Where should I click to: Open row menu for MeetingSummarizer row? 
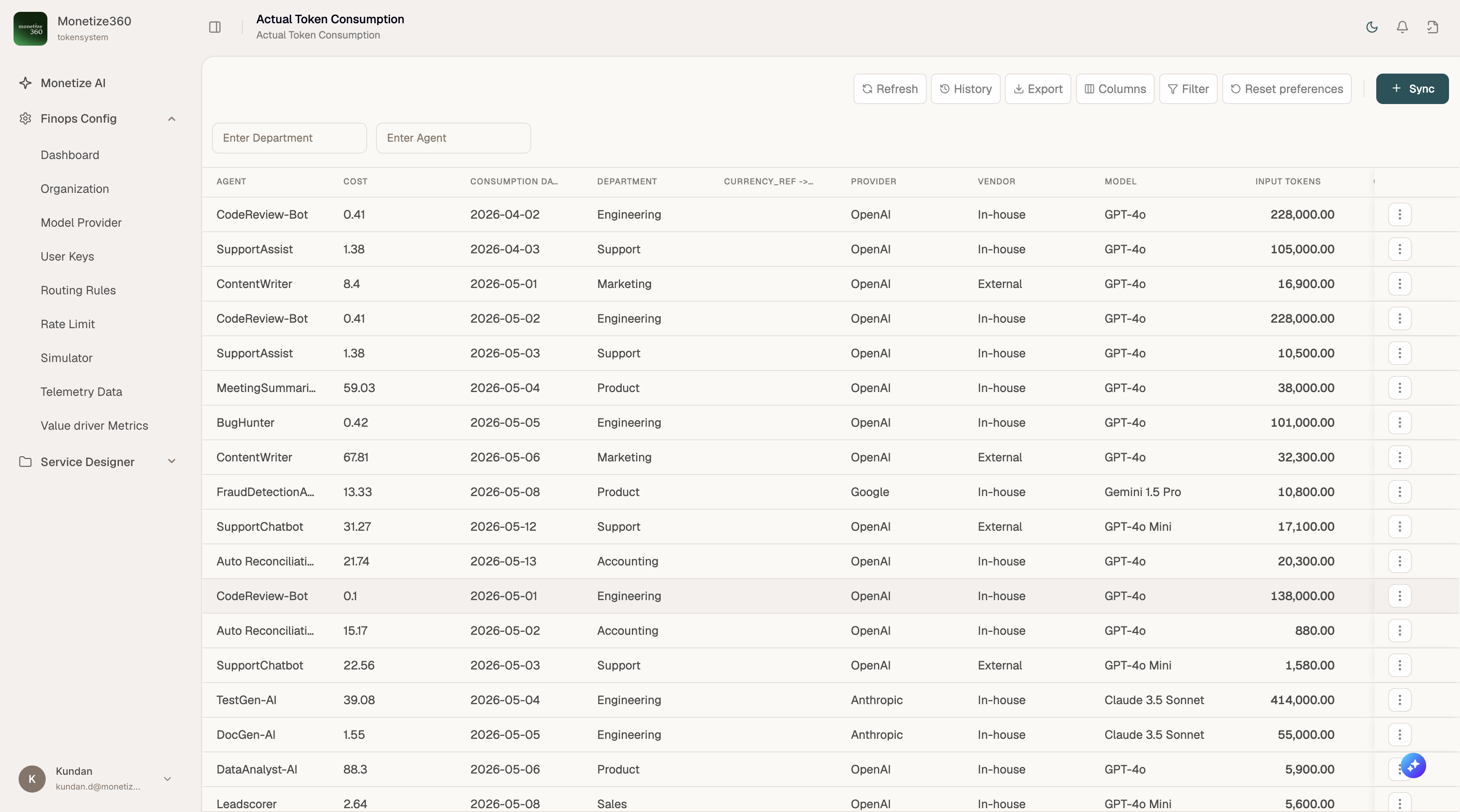(x=1400, y=387)
